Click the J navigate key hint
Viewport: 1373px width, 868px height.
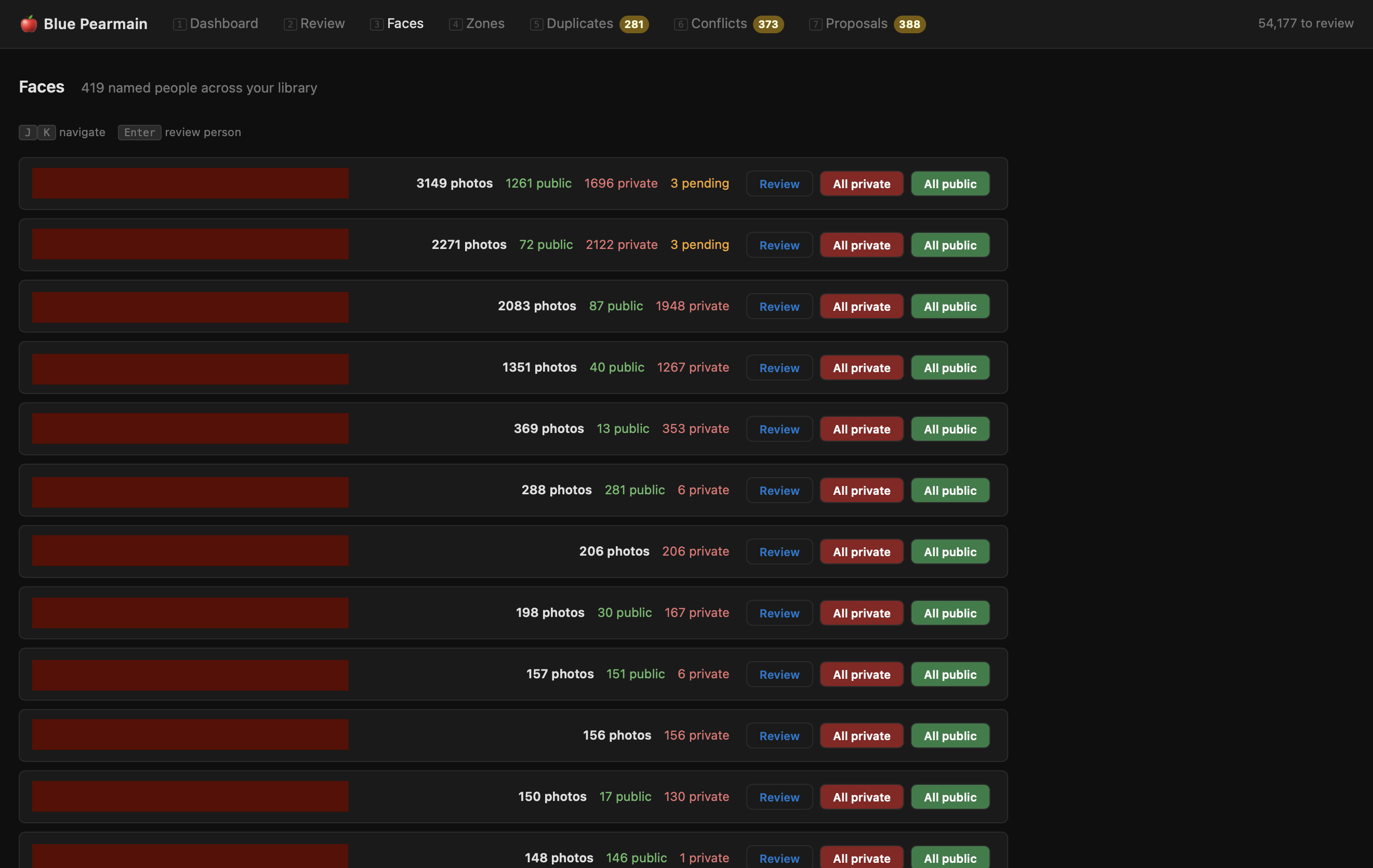point(28,133)
